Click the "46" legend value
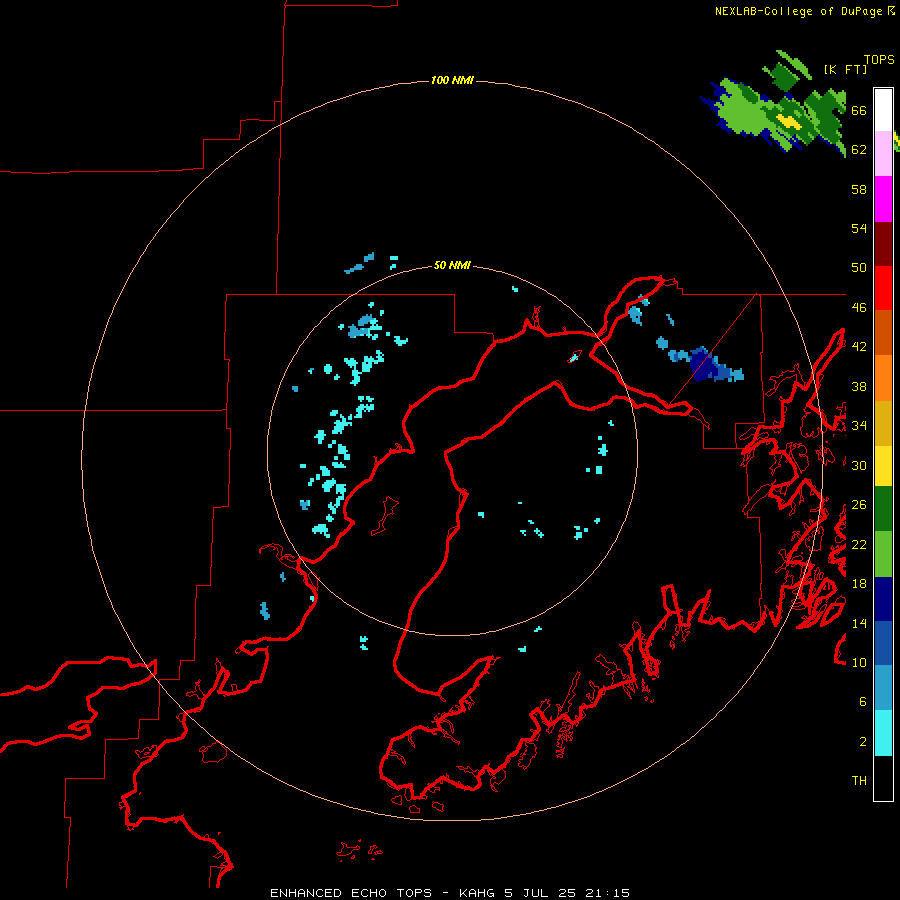Image resolution: width=900 pixels, height=900 pixels. (x=859, y=307)
